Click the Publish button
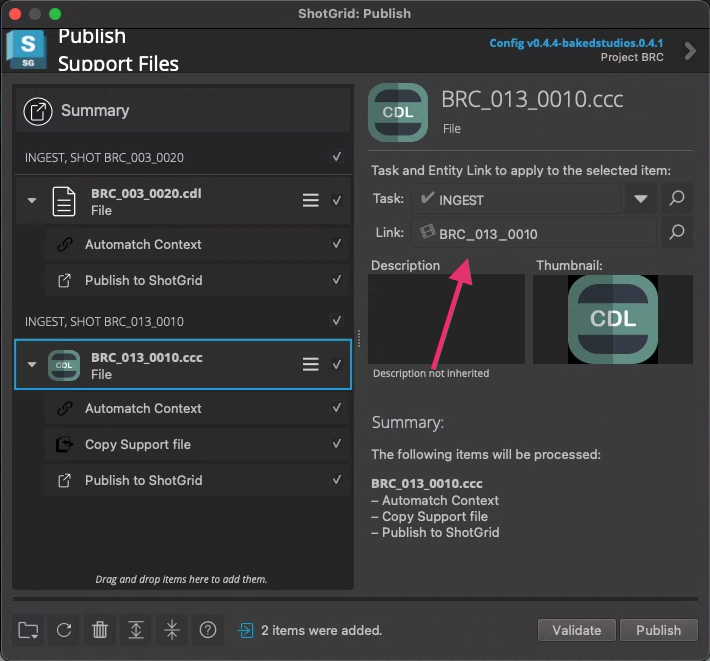Viewport: 710px width, 661px height. pos(658,630)
